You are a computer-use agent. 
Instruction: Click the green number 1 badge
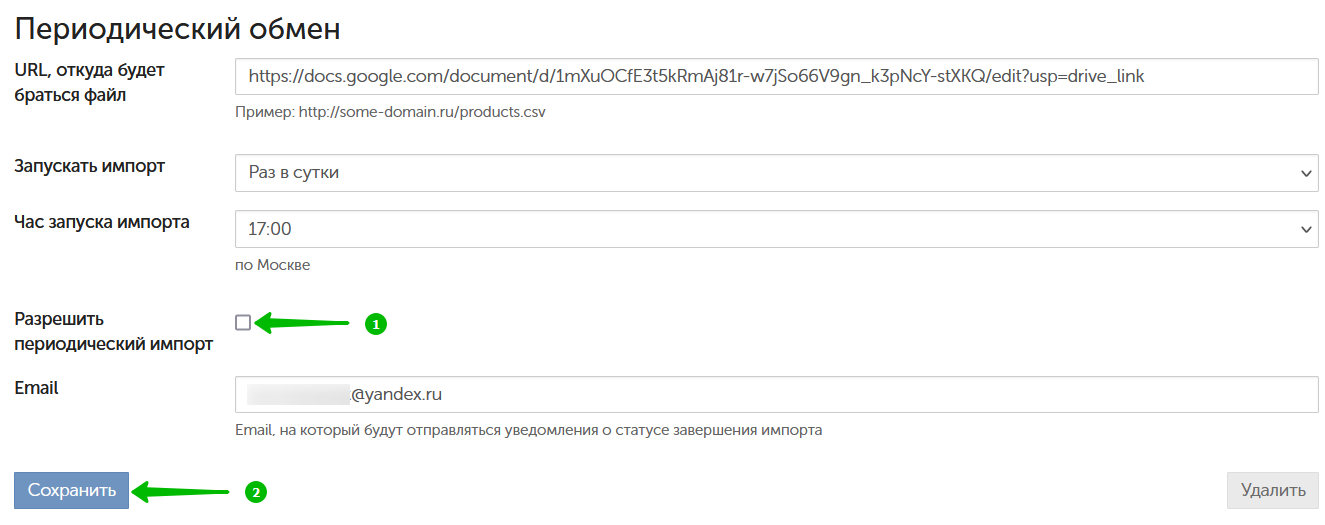point(375,324)
